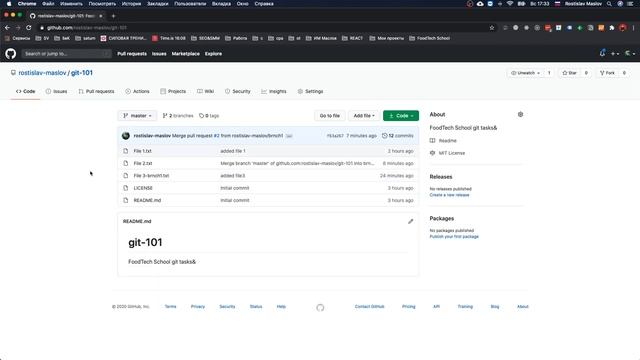
Task: Click the Go to file button
Action: point(330,116)
